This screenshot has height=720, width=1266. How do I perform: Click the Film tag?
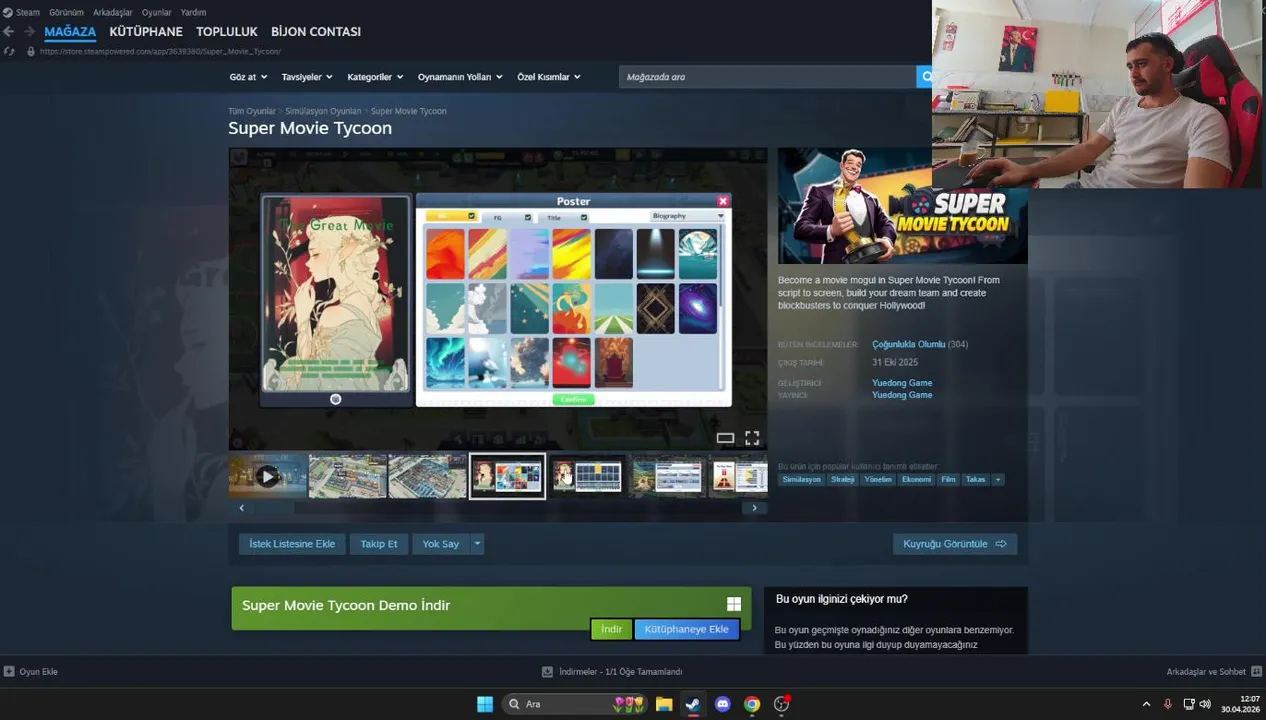pos(948,480)
